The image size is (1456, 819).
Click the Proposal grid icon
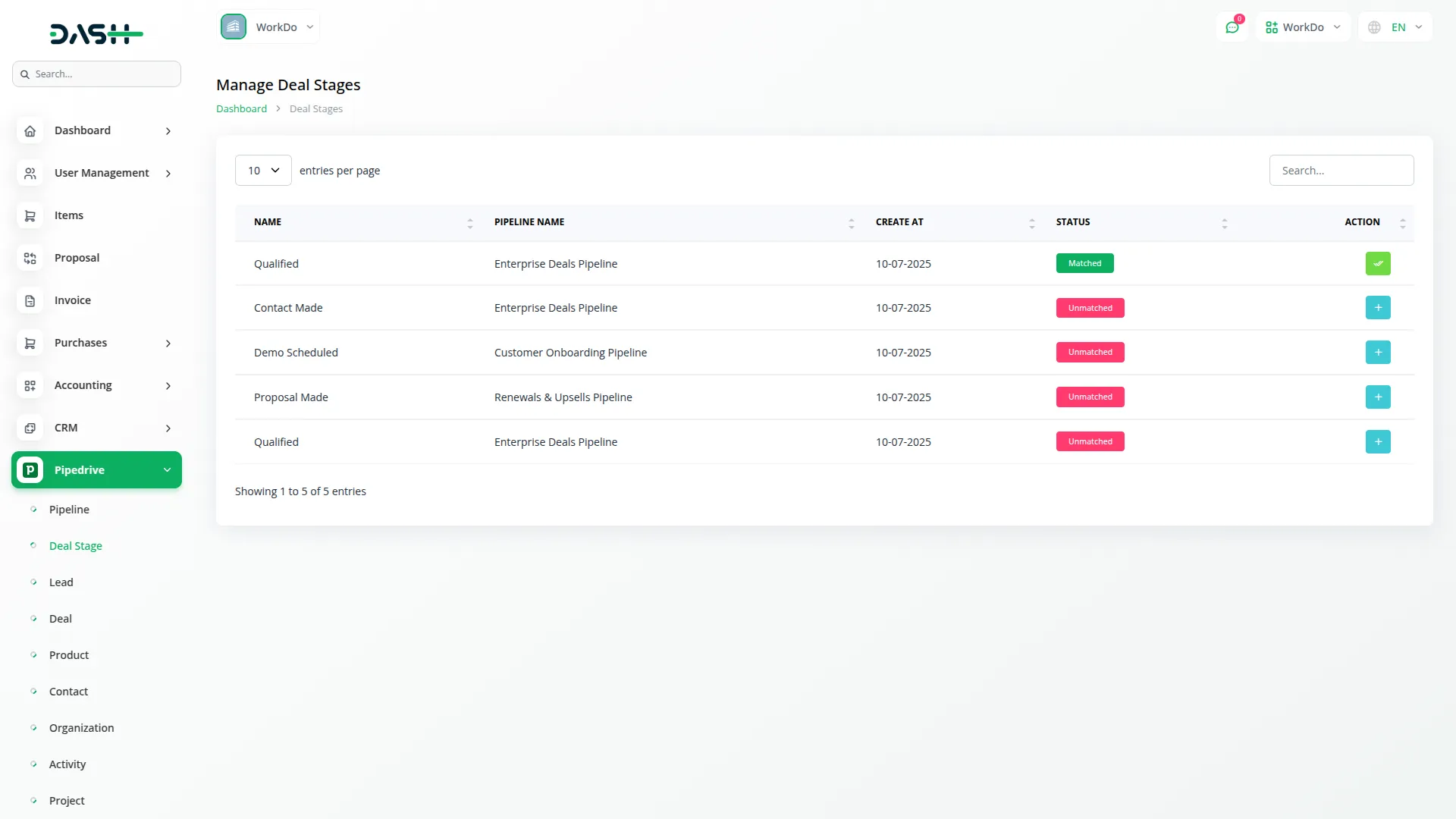click(30, 258)
